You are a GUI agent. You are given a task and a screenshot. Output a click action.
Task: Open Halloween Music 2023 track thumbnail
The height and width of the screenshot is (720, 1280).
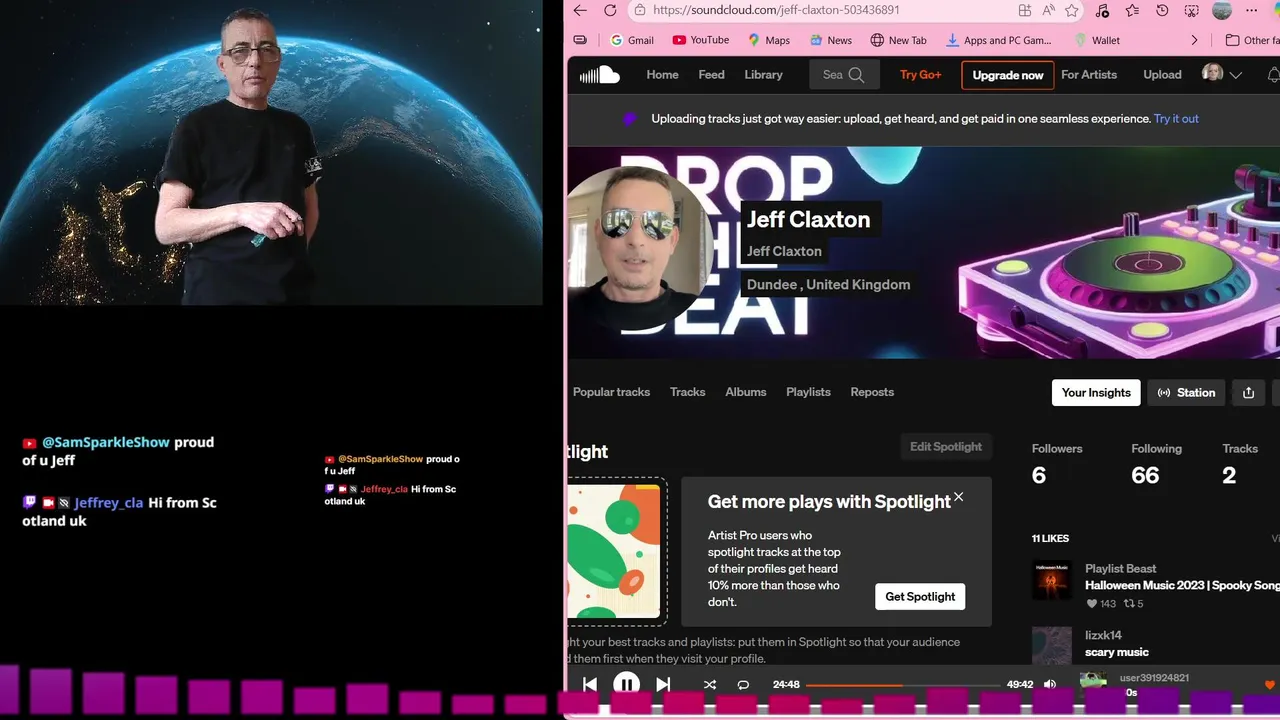click(1052, 580)
